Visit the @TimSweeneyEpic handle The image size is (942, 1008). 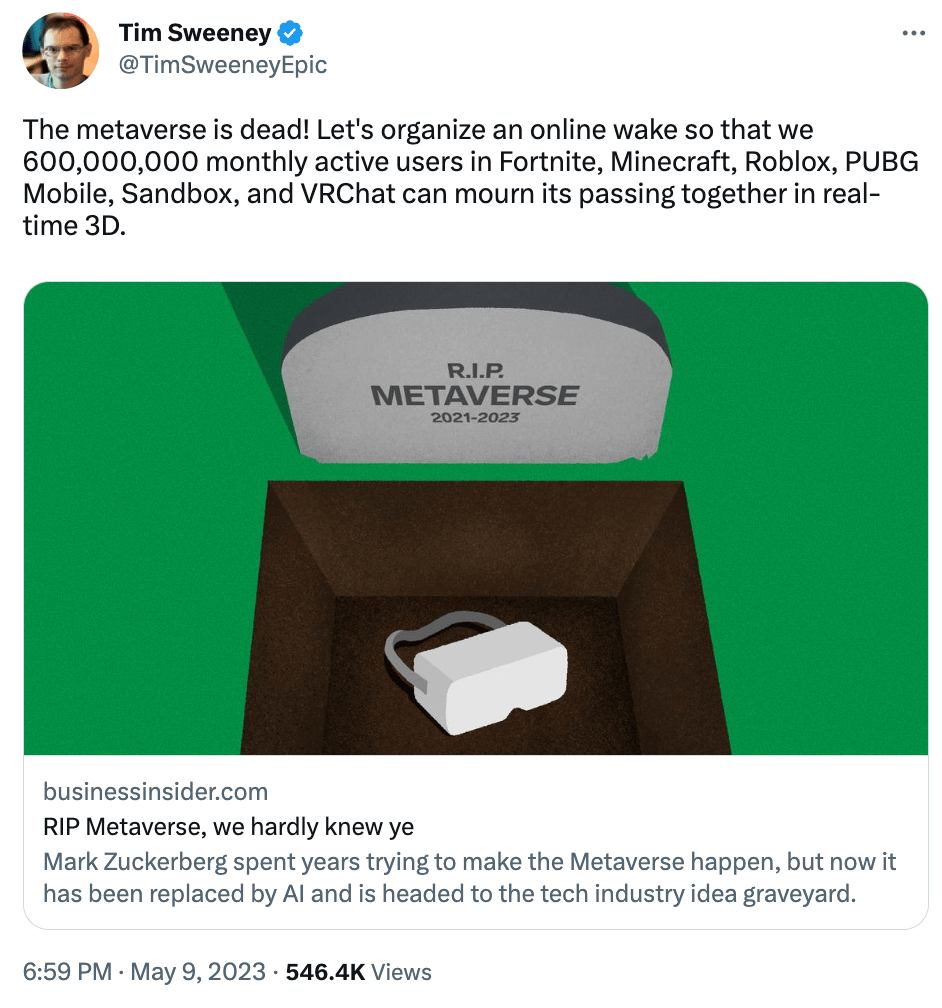[223, 64]
